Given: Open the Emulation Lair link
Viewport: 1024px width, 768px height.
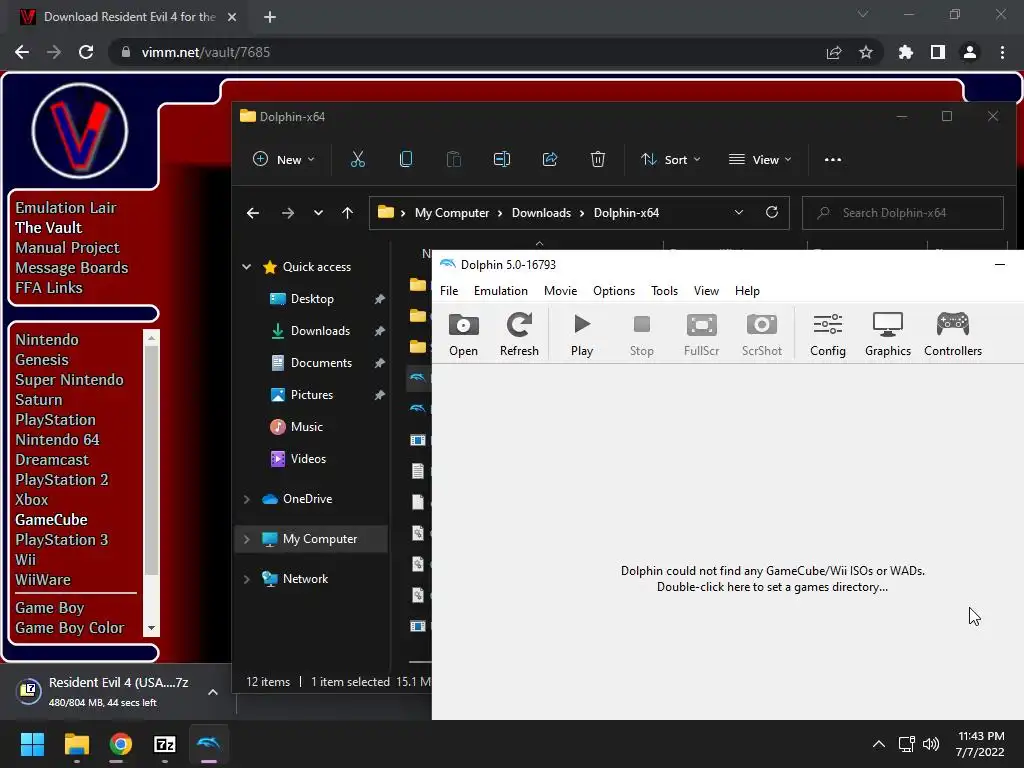Looking at the screenshot, I should 65,208.
